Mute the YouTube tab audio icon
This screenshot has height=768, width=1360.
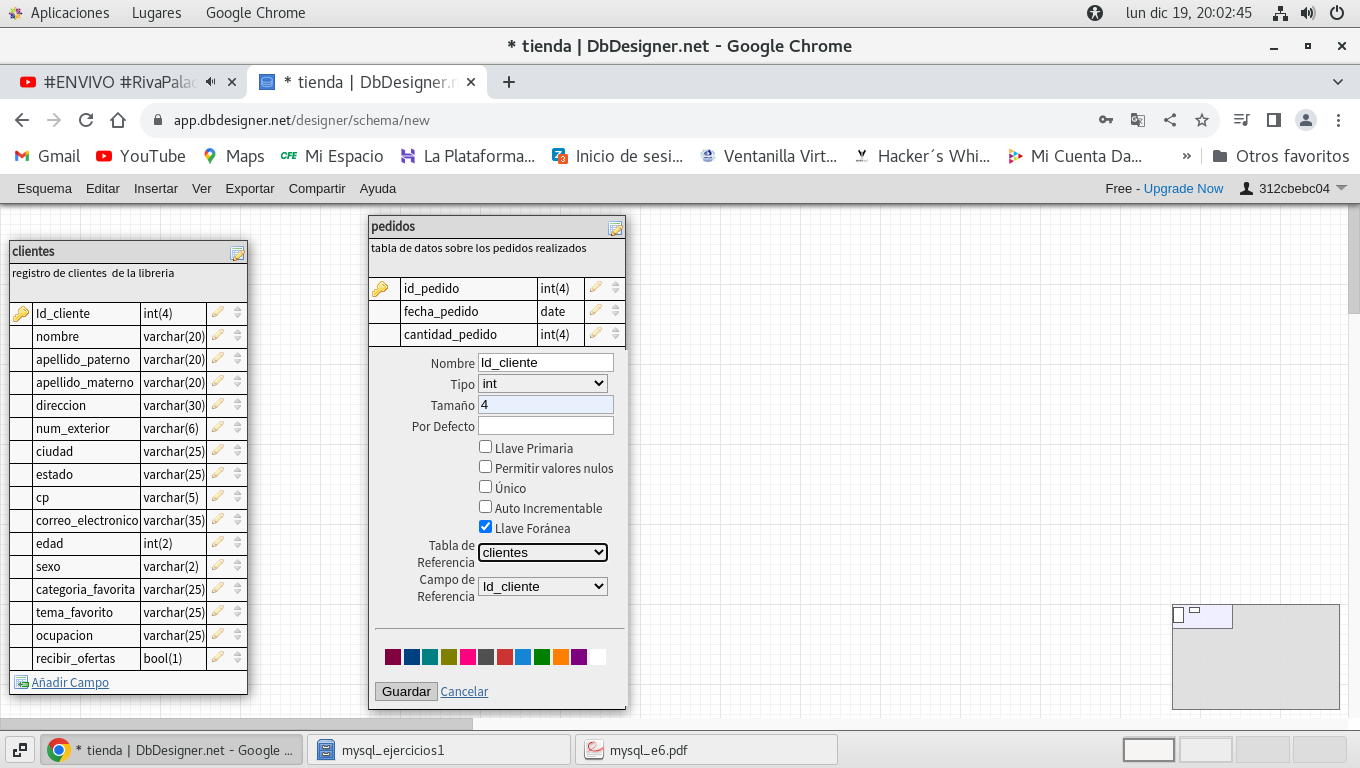[x=211, y=82]
